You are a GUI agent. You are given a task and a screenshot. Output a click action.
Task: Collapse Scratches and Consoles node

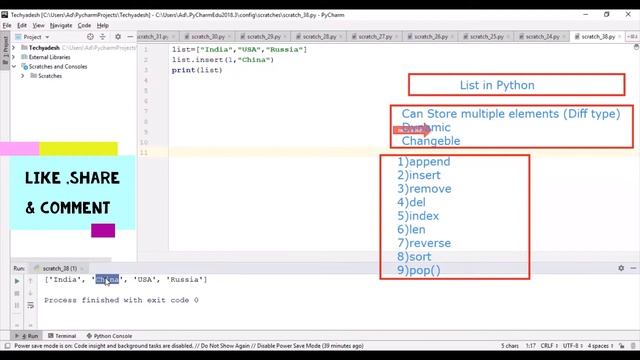(x=13, y=67)
